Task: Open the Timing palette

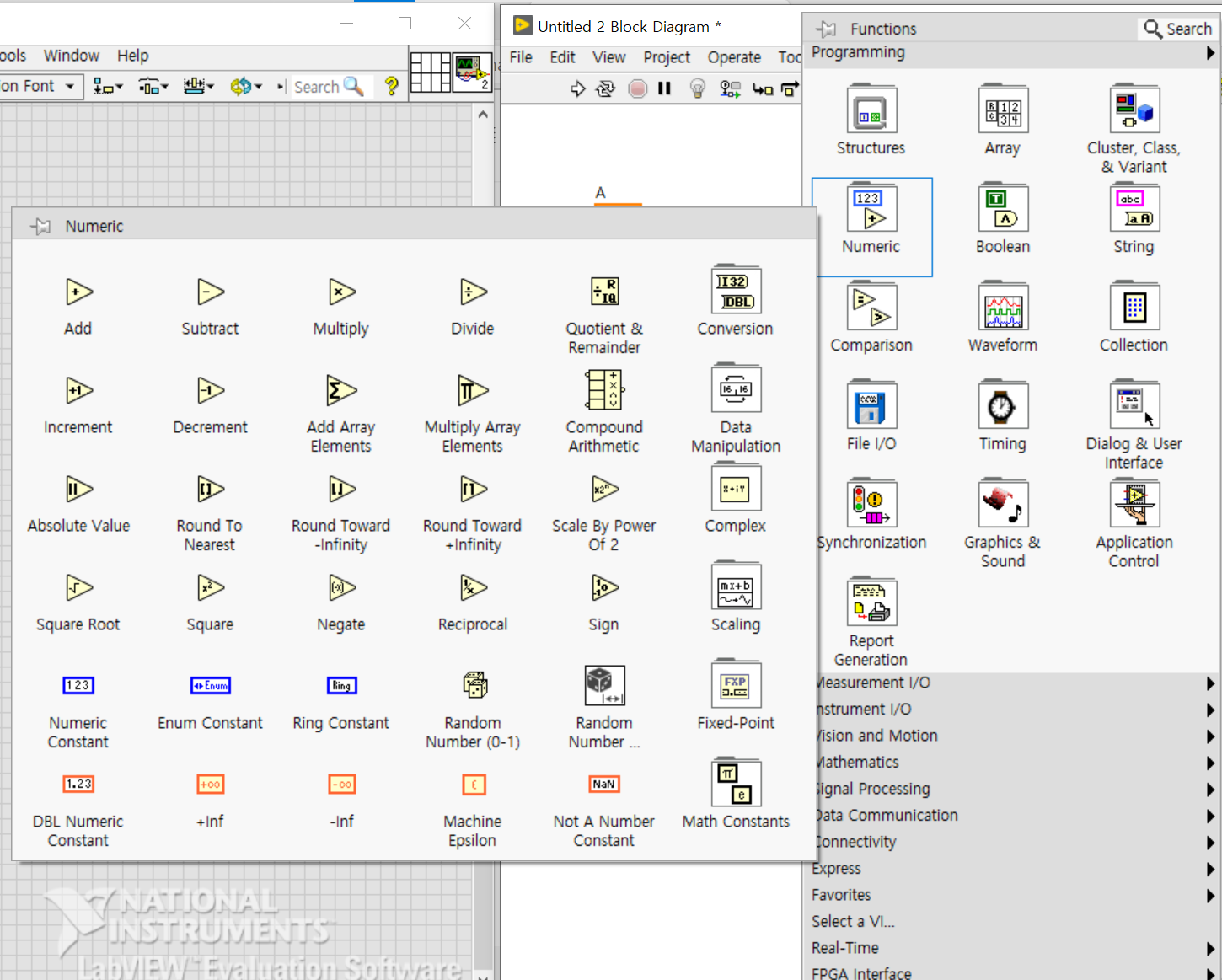Action: click(x=1003, y=405)
